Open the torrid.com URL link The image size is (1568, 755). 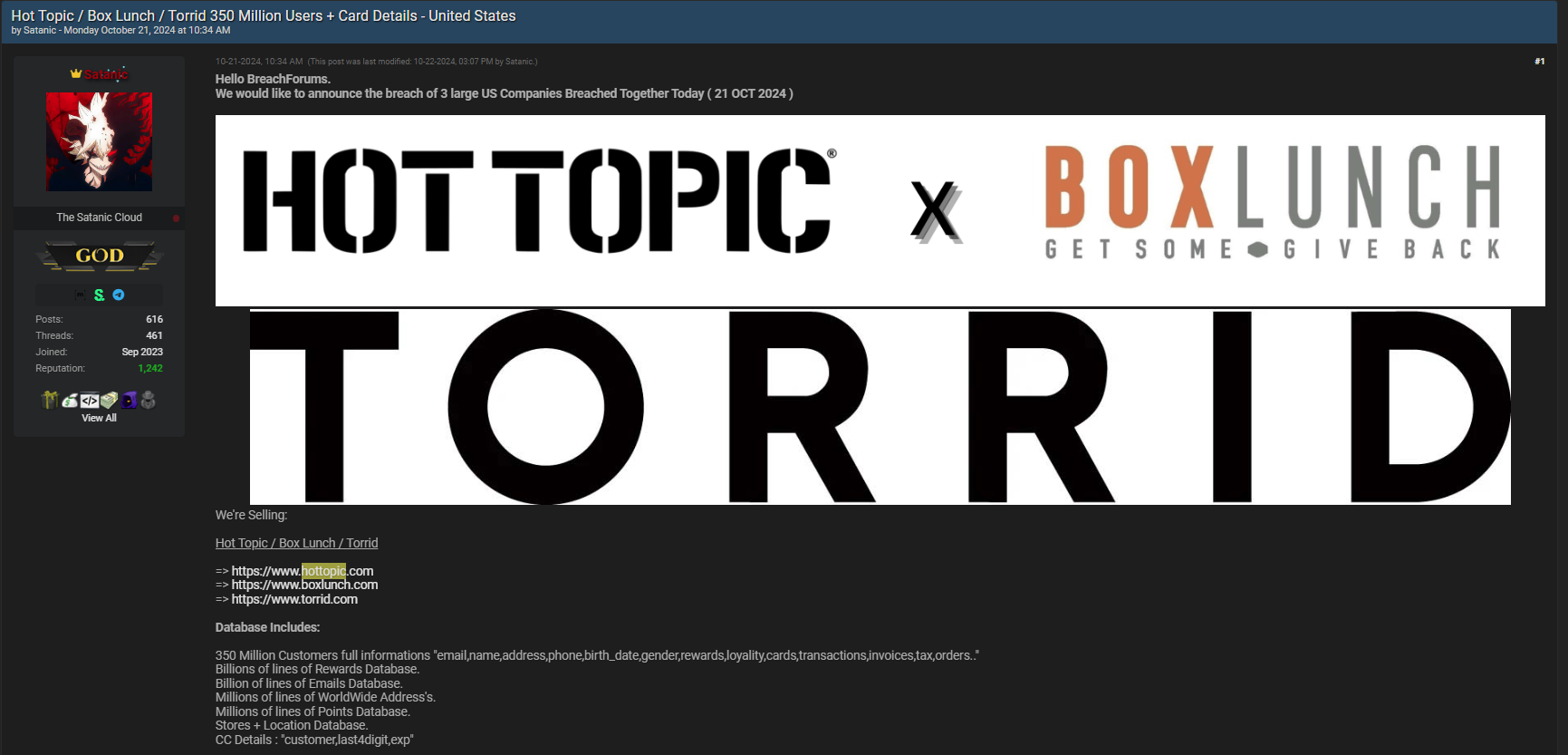pos(294,599)
